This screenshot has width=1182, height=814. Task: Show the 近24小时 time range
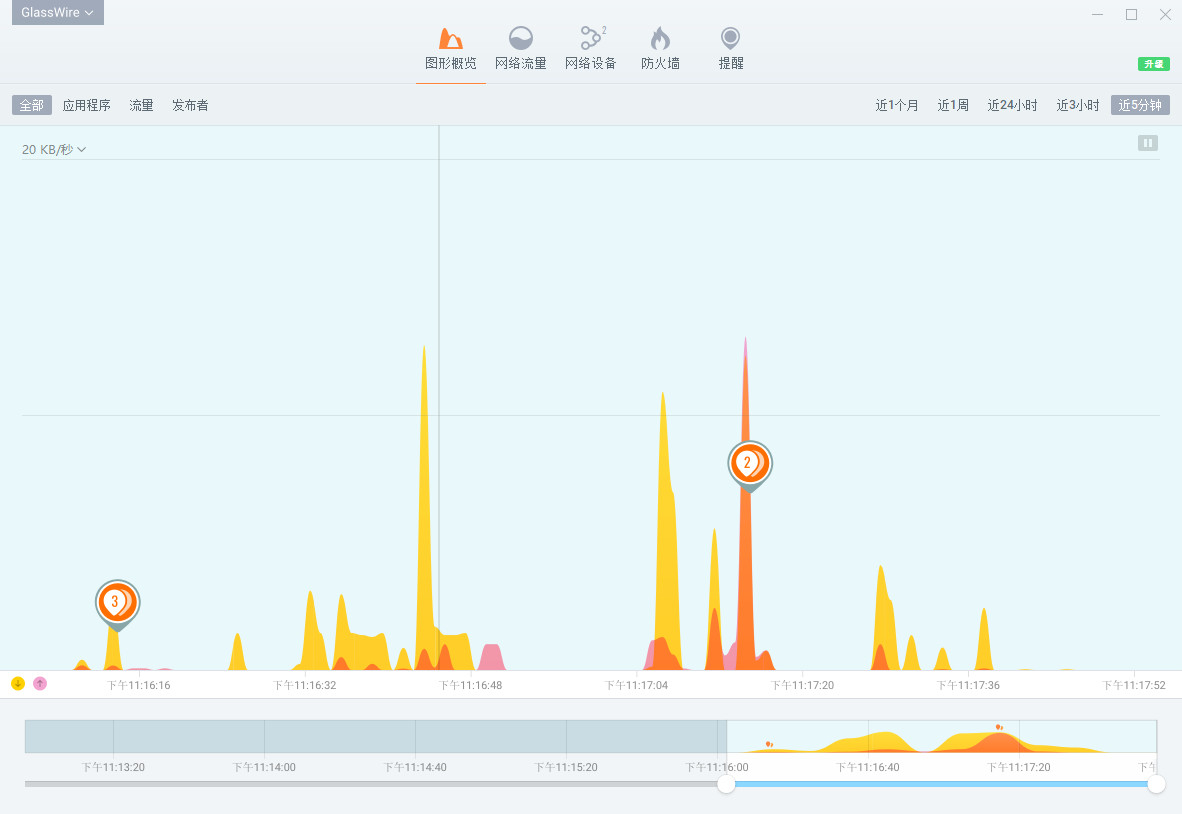click(x=1012, y=106)
